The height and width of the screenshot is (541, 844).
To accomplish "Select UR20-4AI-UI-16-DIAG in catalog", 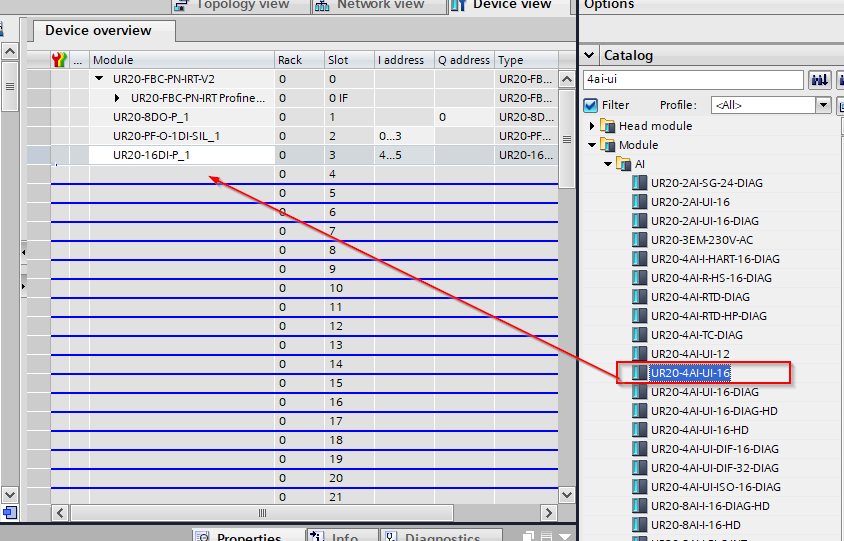I will pyautogui.click(x=705, y=392).
